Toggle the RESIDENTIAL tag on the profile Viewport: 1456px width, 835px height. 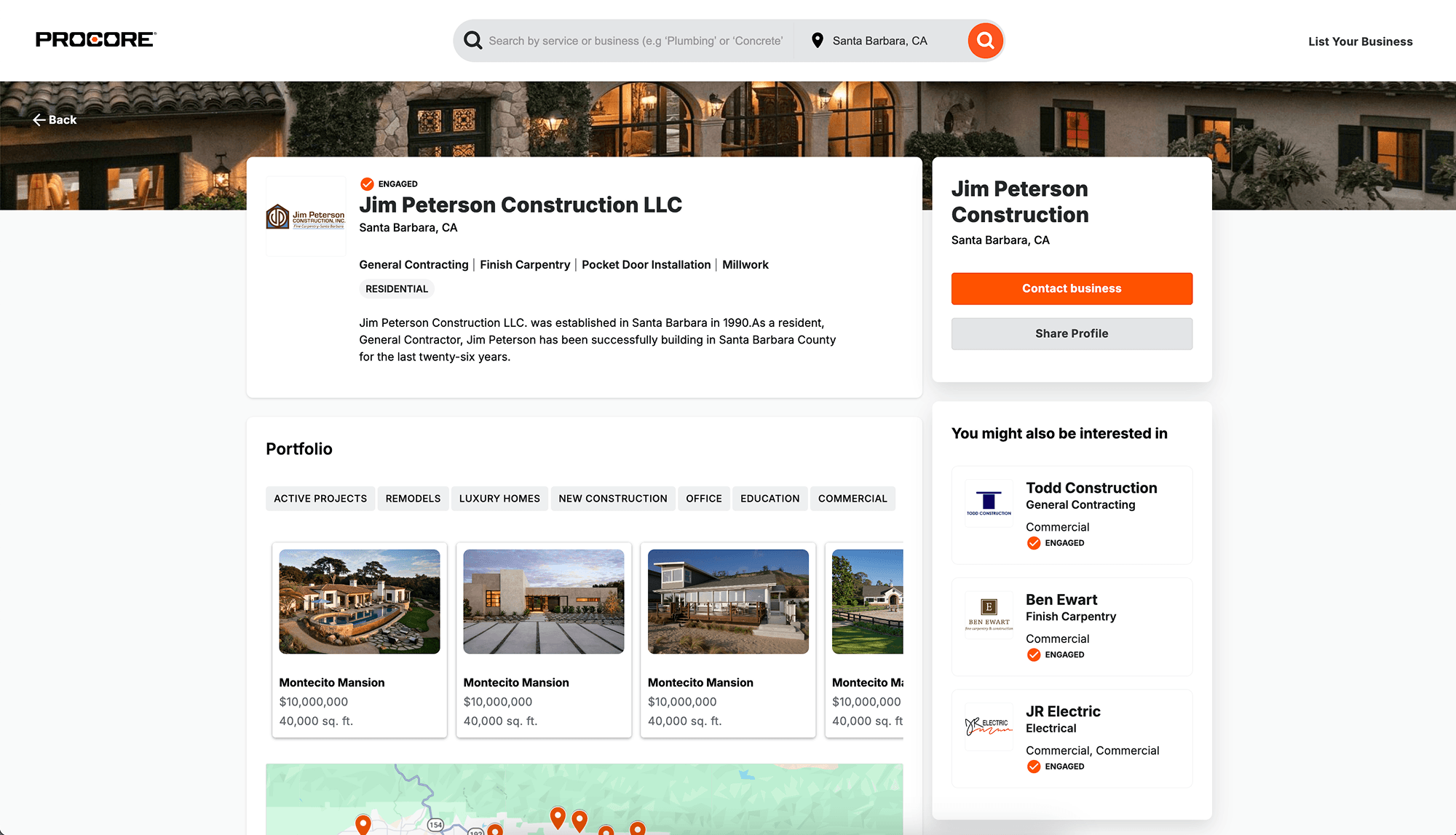click(396, 288)
